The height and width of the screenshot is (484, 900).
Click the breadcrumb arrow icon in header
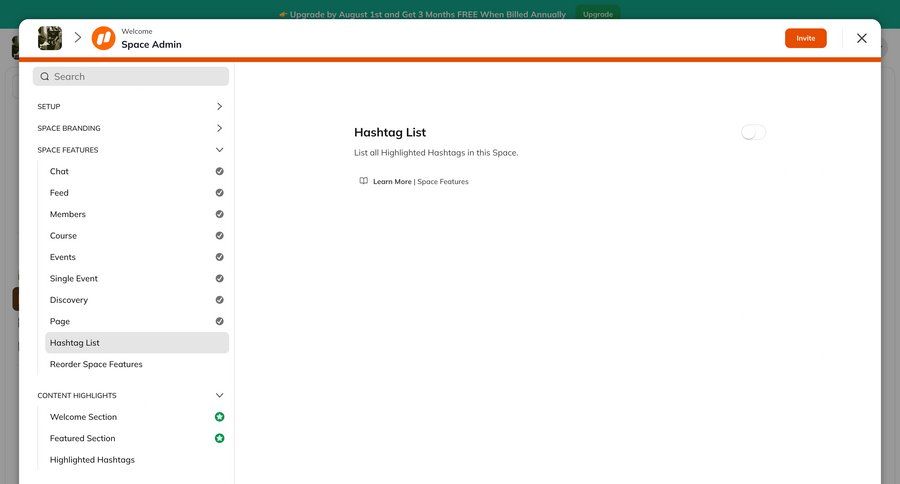77,38
